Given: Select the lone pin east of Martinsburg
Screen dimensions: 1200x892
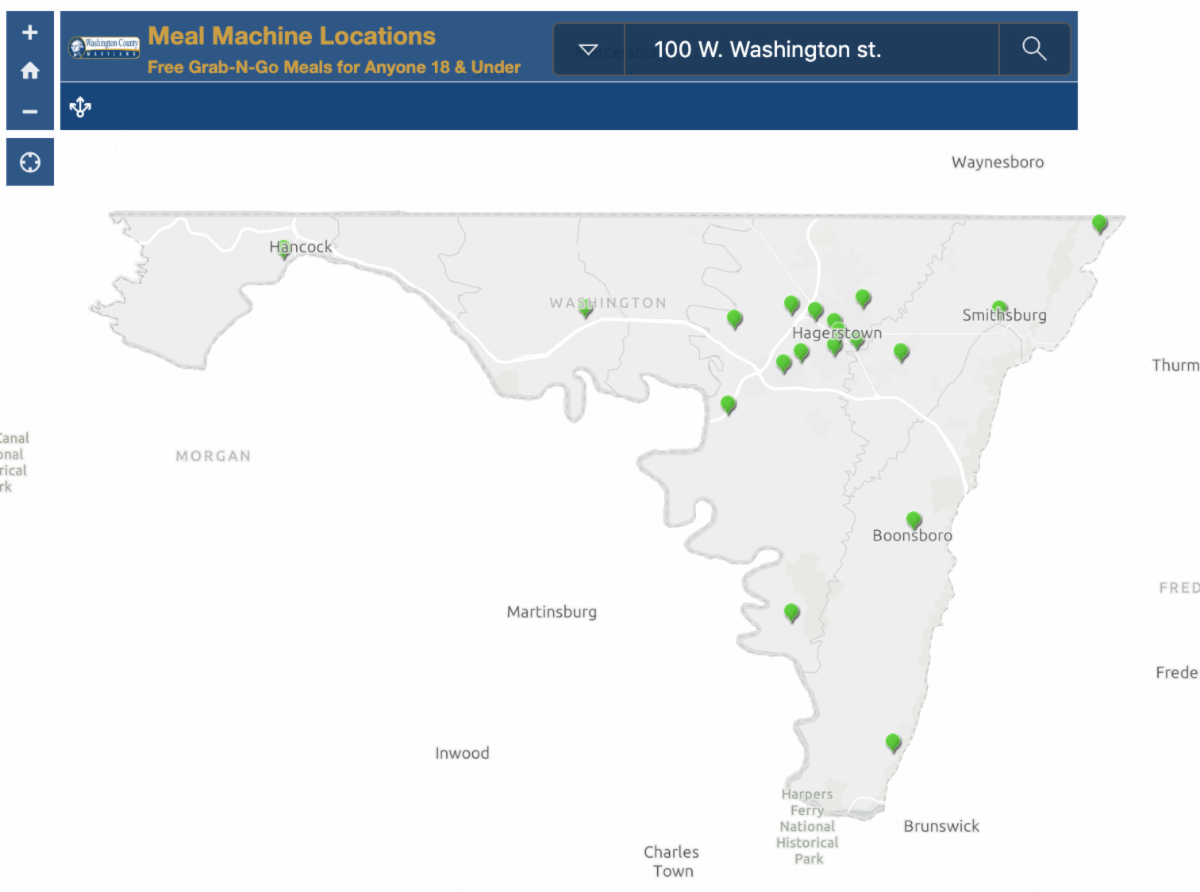Looking at the screenshot, I should point(792,612).
